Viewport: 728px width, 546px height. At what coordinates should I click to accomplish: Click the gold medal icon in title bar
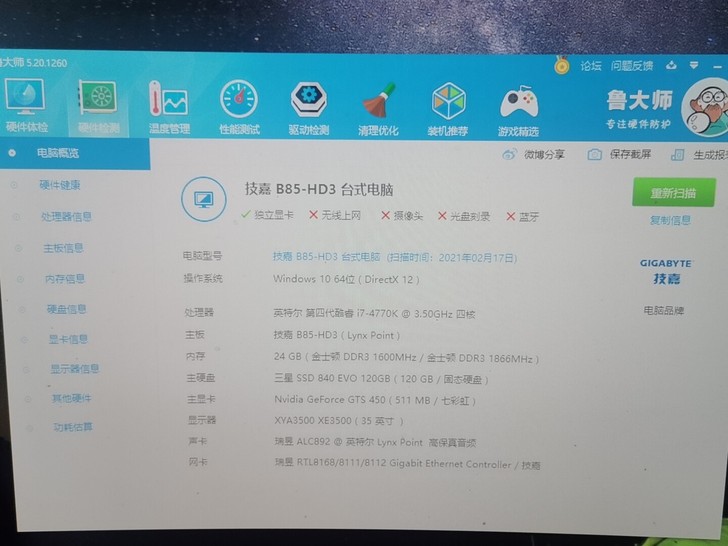pos(561,65)
